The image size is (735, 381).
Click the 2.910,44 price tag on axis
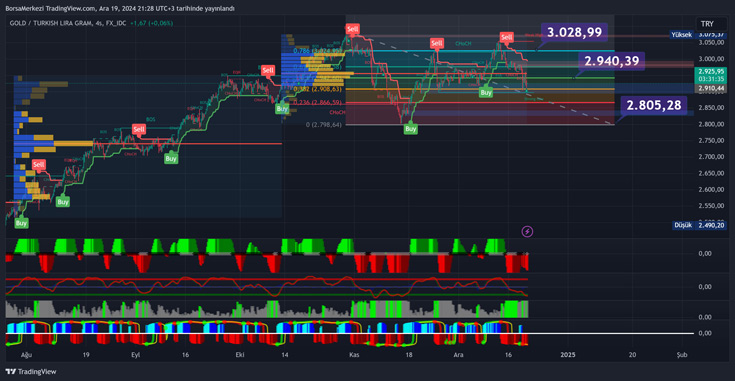point(711,89)
